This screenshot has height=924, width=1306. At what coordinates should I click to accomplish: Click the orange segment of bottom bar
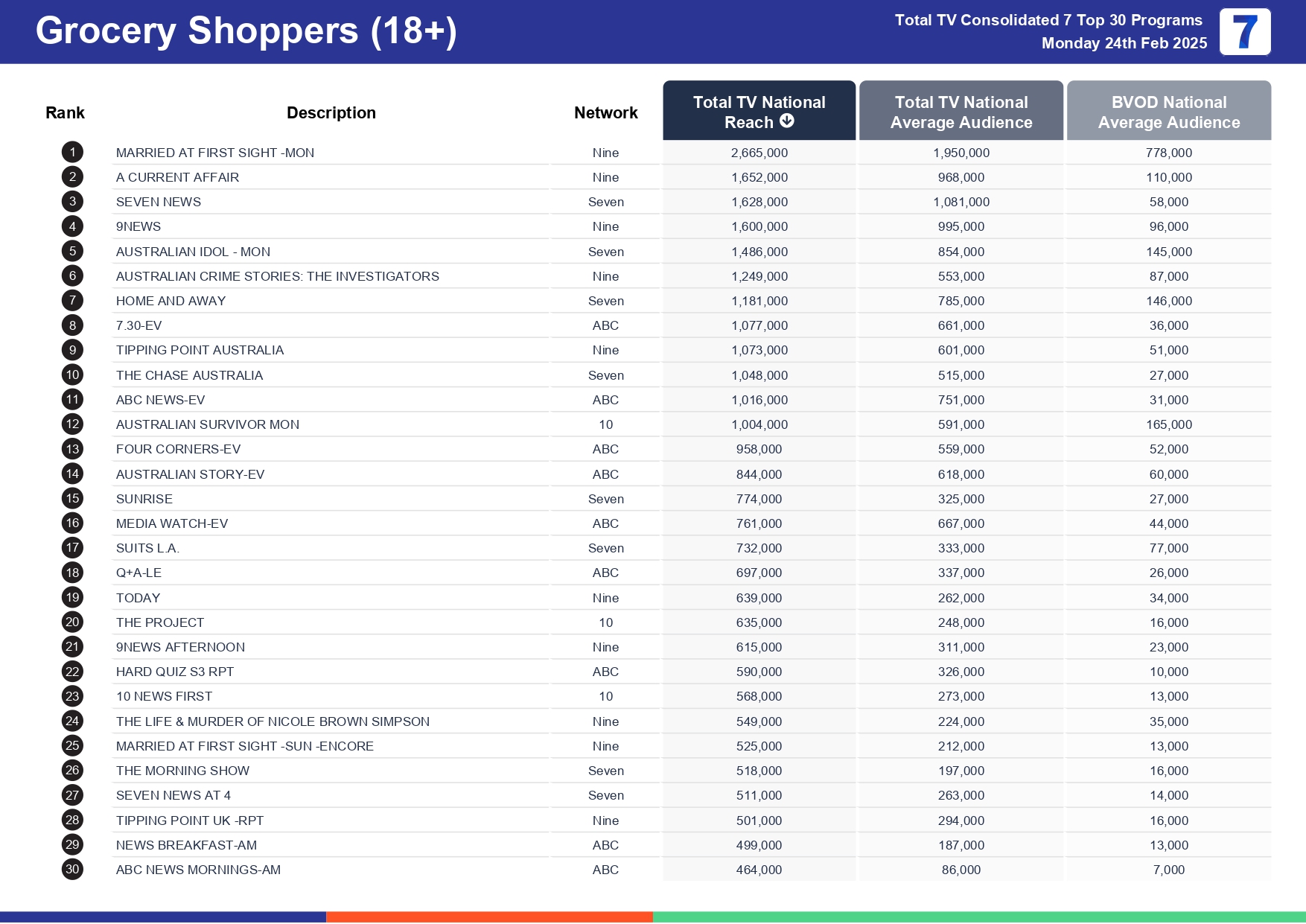pyautogui.click(x=489, y=917)
